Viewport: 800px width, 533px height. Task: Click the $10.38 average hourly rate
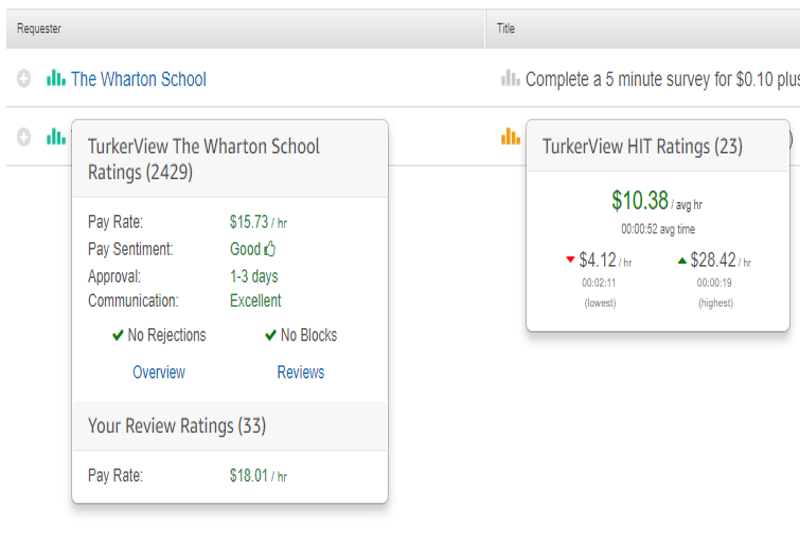pyautogui.click(x=640, y=200)
